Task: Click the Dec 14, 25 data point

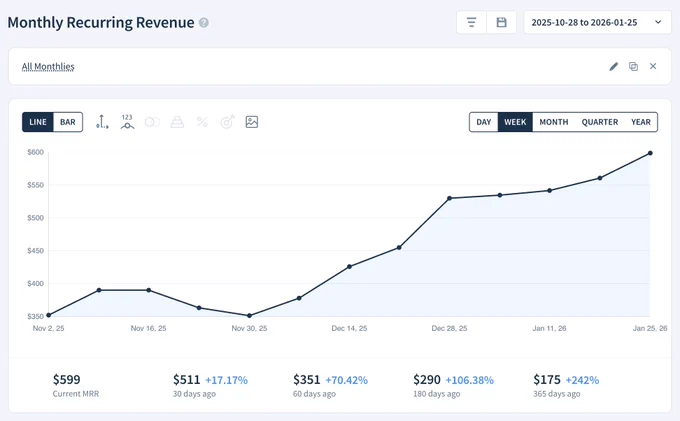Action: coord(350,267)
